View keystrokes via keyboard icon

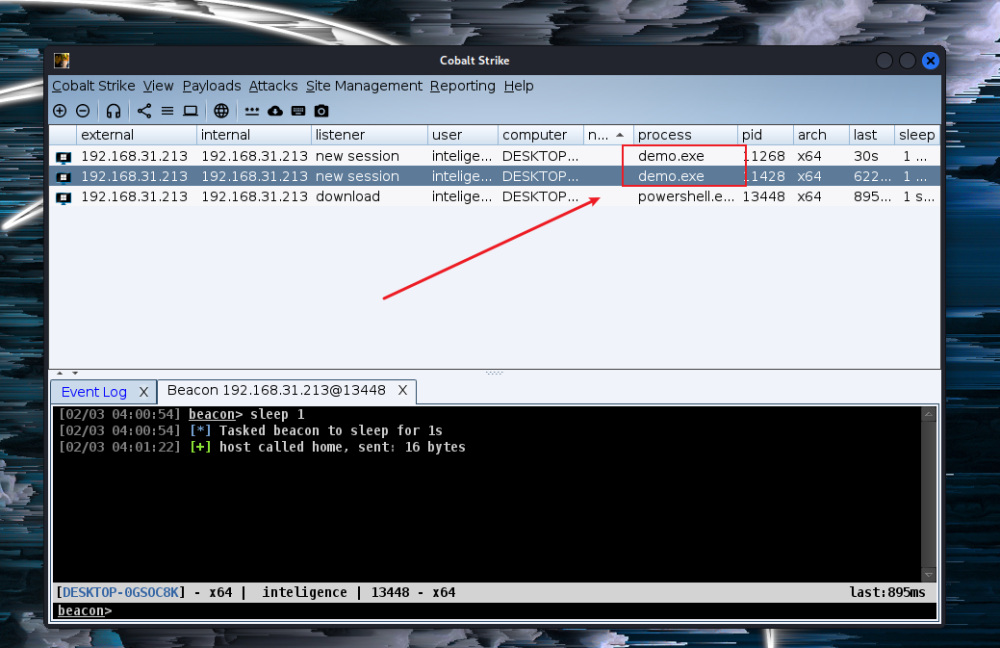pos(298,111)
